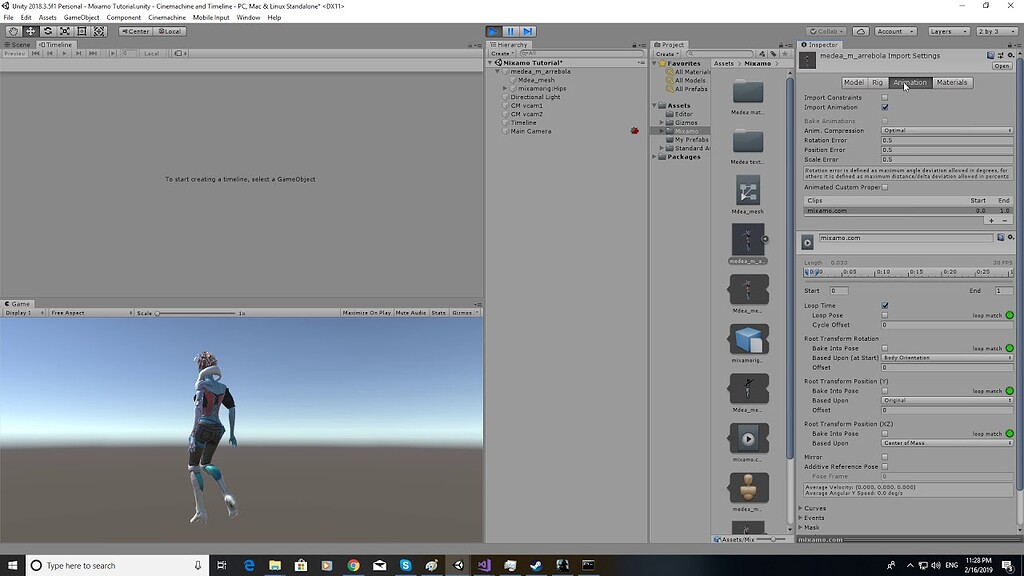Open the Based Upon dropdown showing Center of Mass
The height and width of the screenshot is (576, 1024).
[946, 443]
